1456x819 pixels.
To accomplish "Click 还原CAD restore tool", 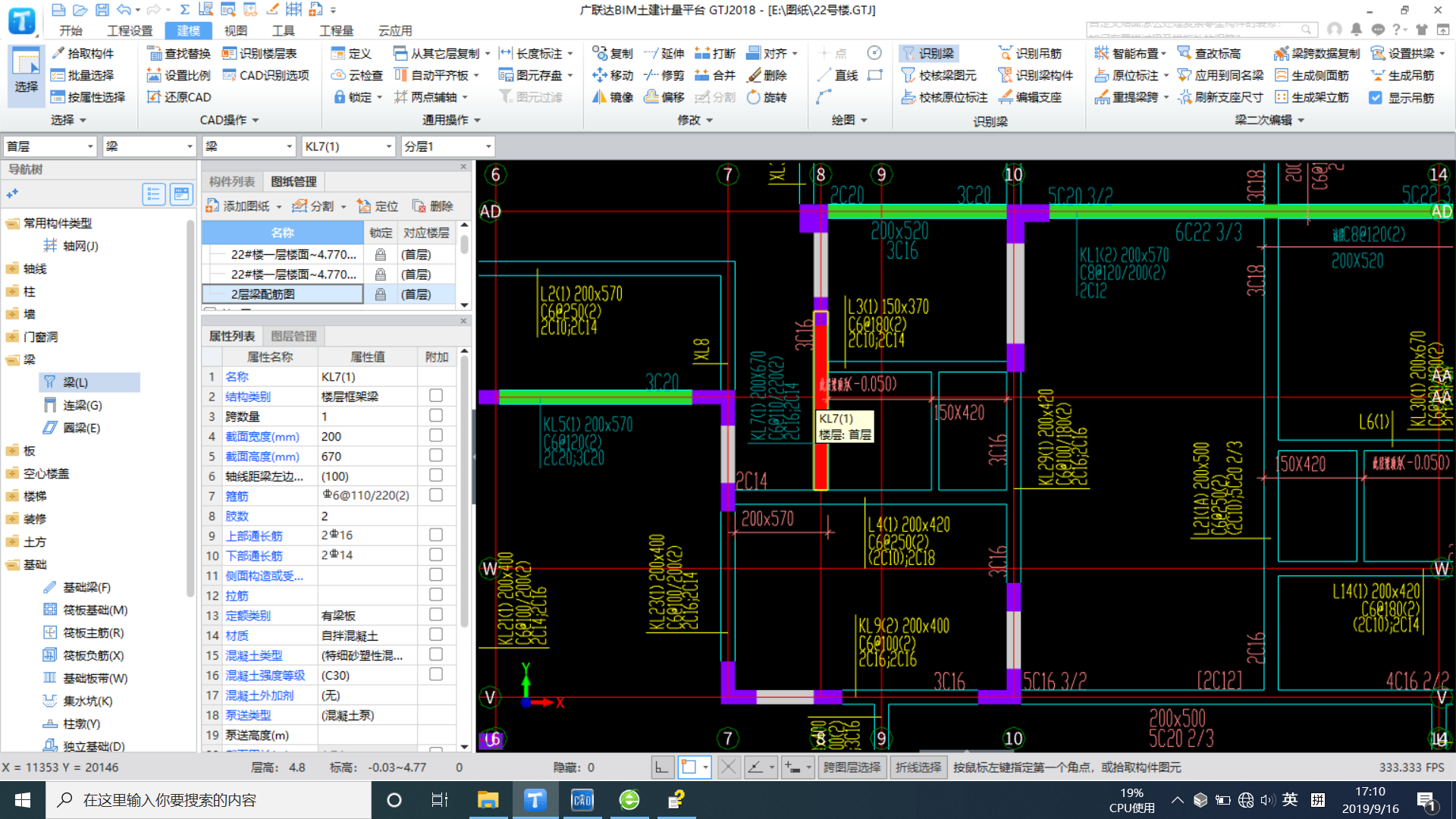I will click(x=178, y=97).
